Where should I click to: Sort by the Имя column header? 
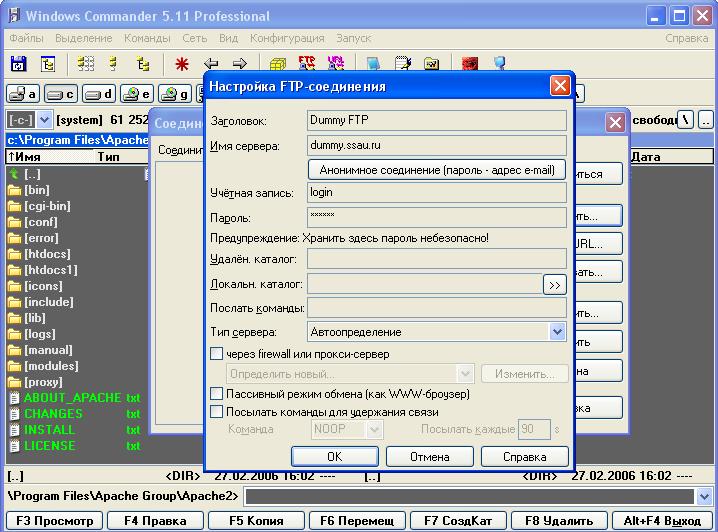(50, 157)
